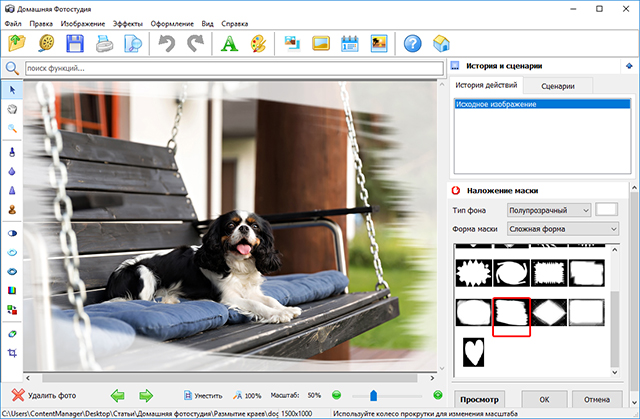Select the zoom magnifier tool

click(x=12, y=128)
